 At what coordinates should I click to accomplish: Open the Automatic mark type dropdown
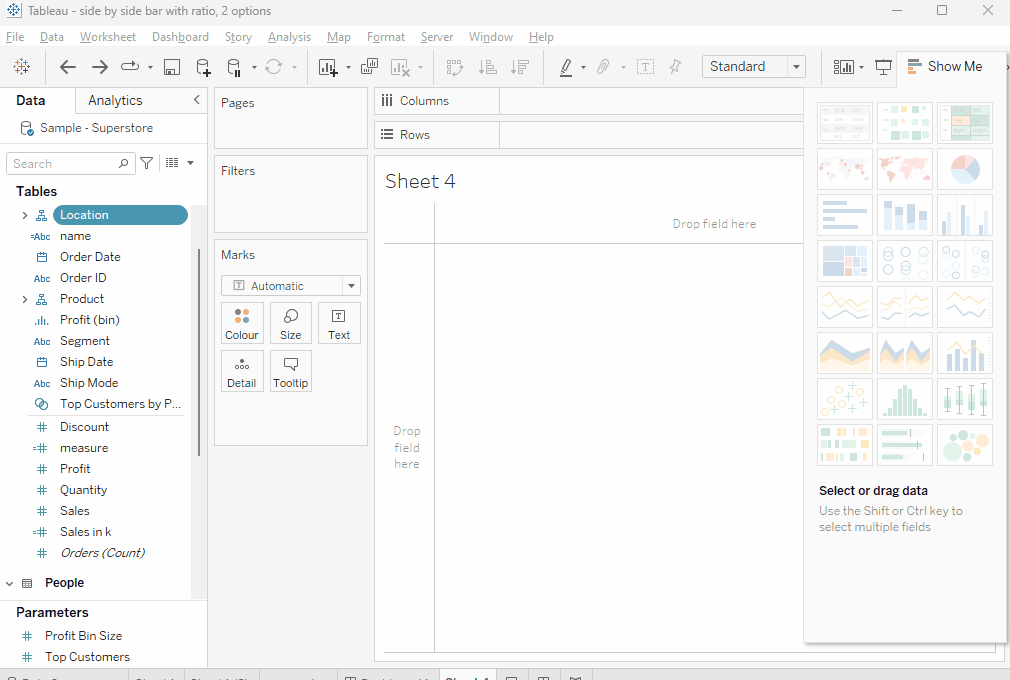pyautogui.click(x=290, y=286)
